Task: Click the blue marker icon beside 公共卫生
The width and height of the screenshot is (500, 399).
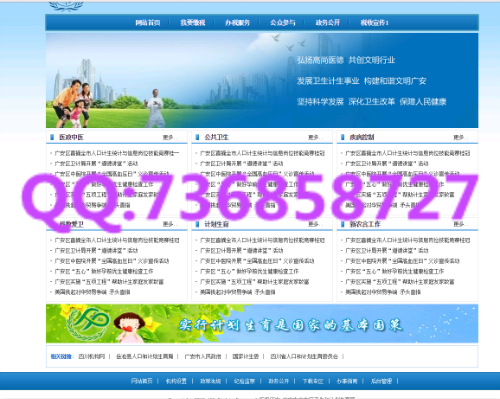Action: pos(197,137)
